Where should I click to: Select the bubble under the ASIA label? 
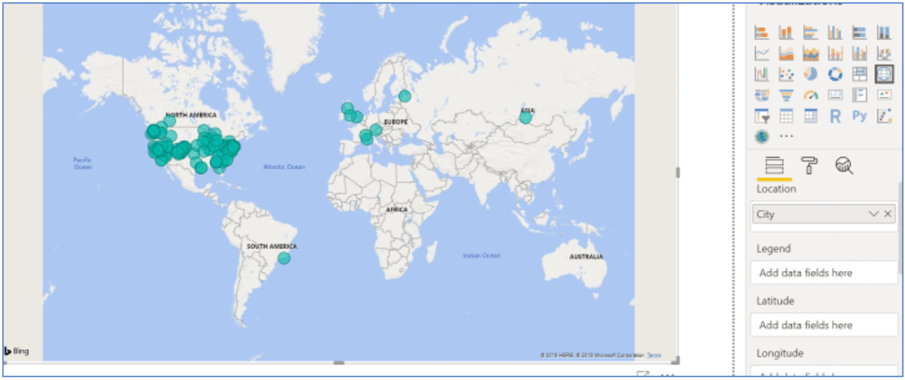[x=525, y=117]
